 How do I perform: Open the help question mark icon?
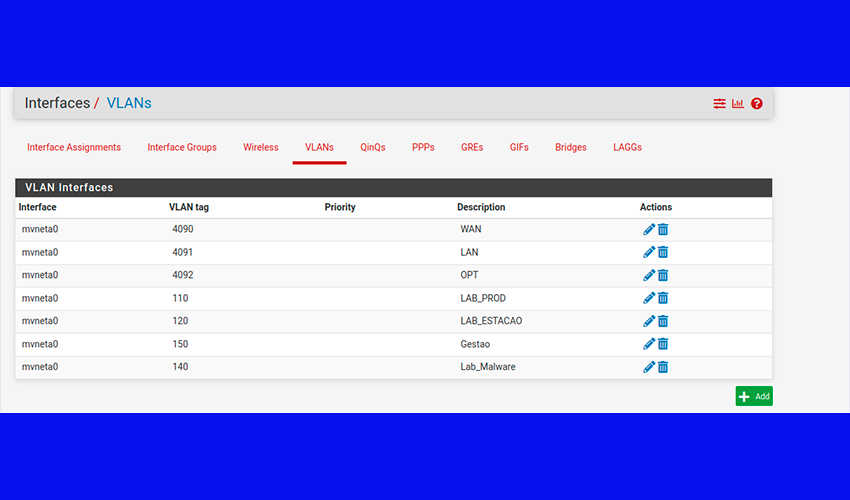(757, 104)
